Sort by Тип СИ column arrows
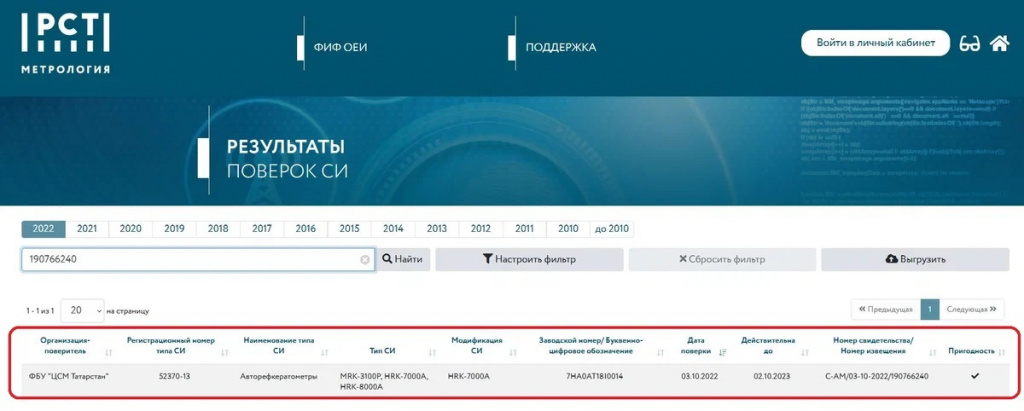This screenshot has width=1024, height=411. (x=432, y=352)
